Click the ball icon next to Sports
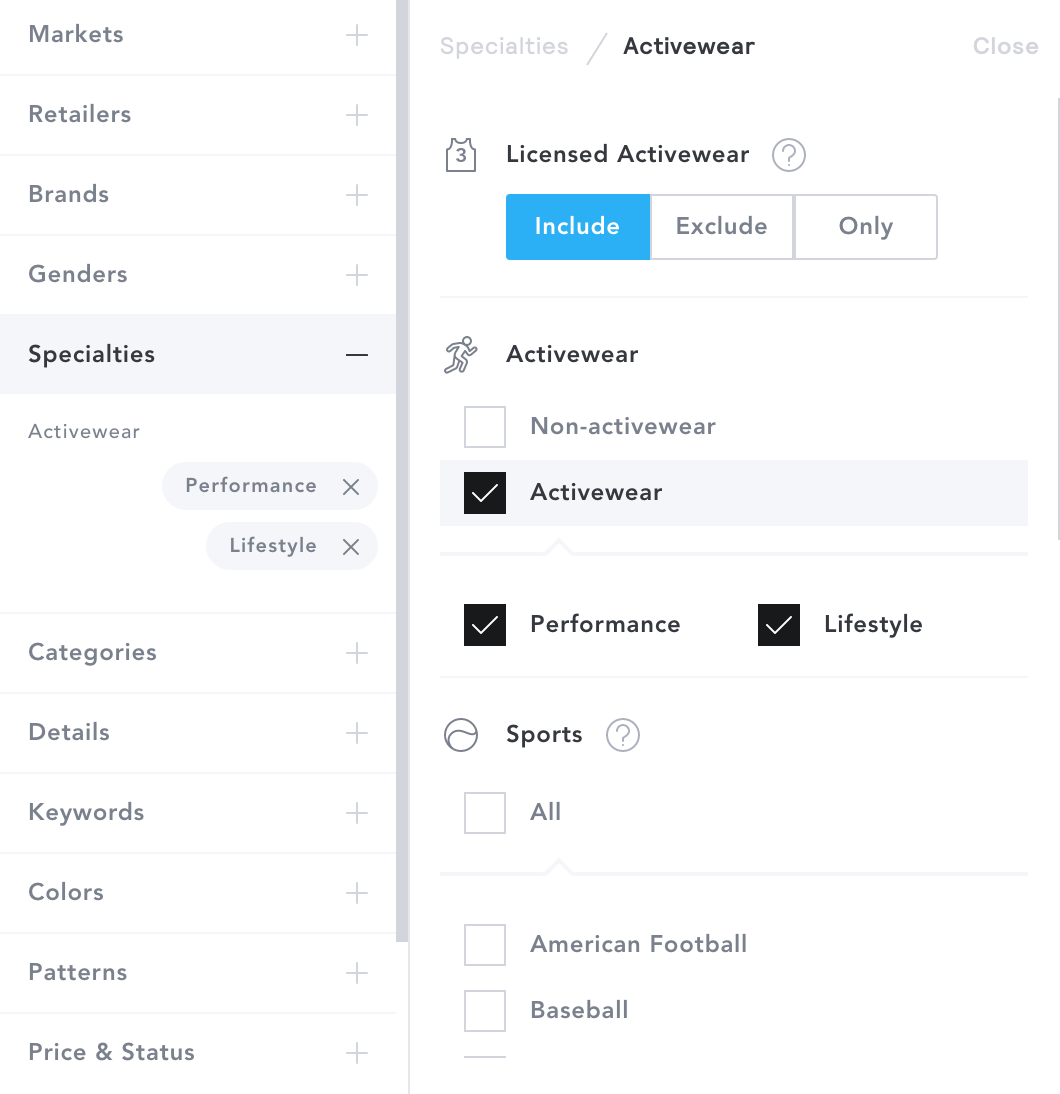1060x1094 pixels. pos(461,735)
